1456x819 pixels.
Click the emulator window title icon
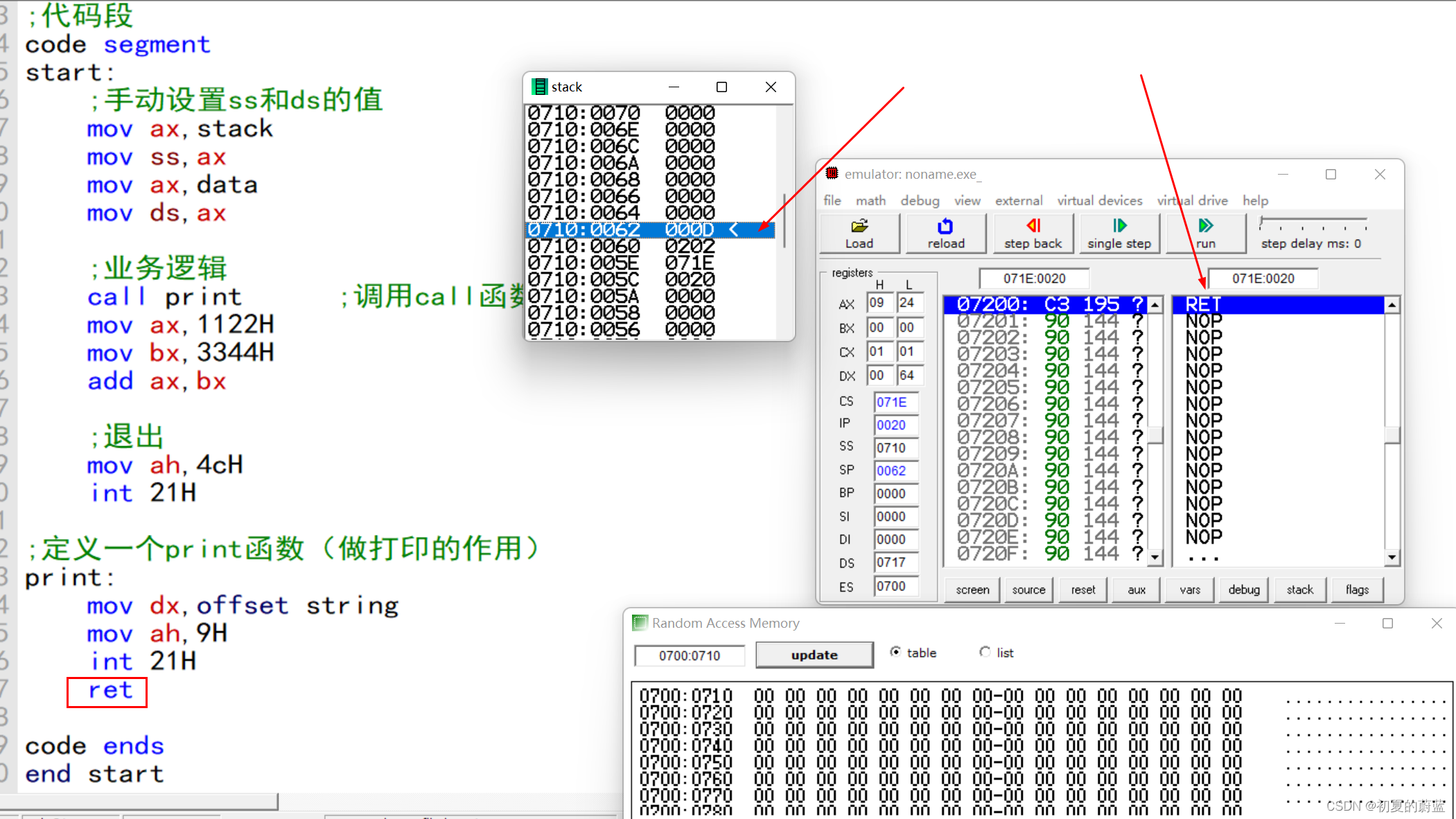[832, 173]
